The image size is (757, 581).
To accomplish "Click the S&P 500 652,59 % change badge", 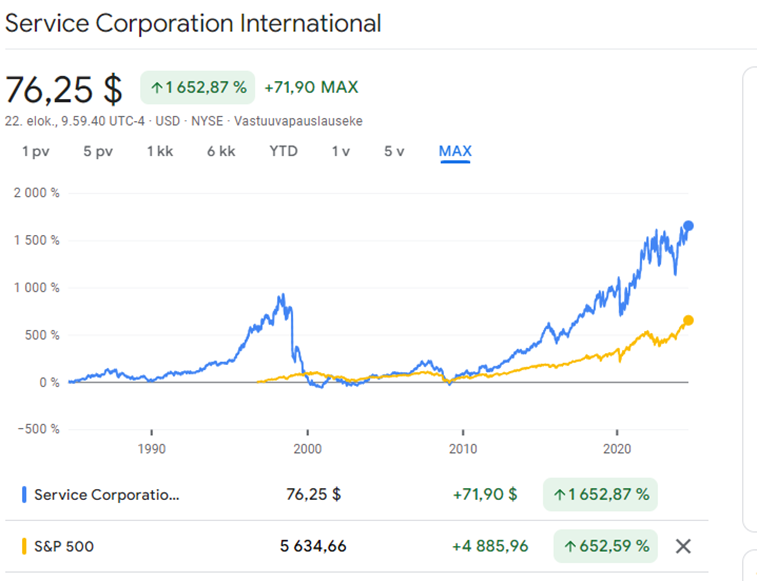I will (x=606, y=546).
